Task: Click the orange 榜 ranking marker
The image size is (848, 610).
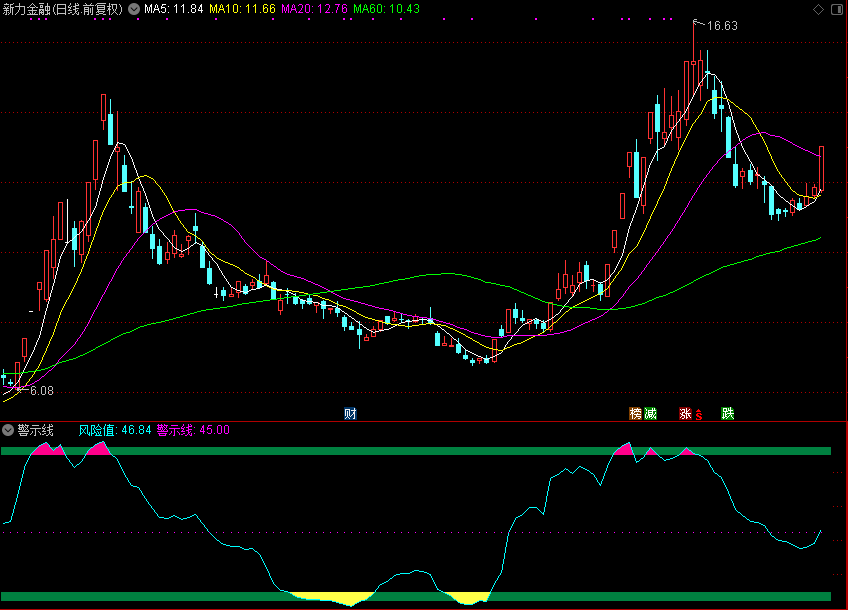Action: 635,413
